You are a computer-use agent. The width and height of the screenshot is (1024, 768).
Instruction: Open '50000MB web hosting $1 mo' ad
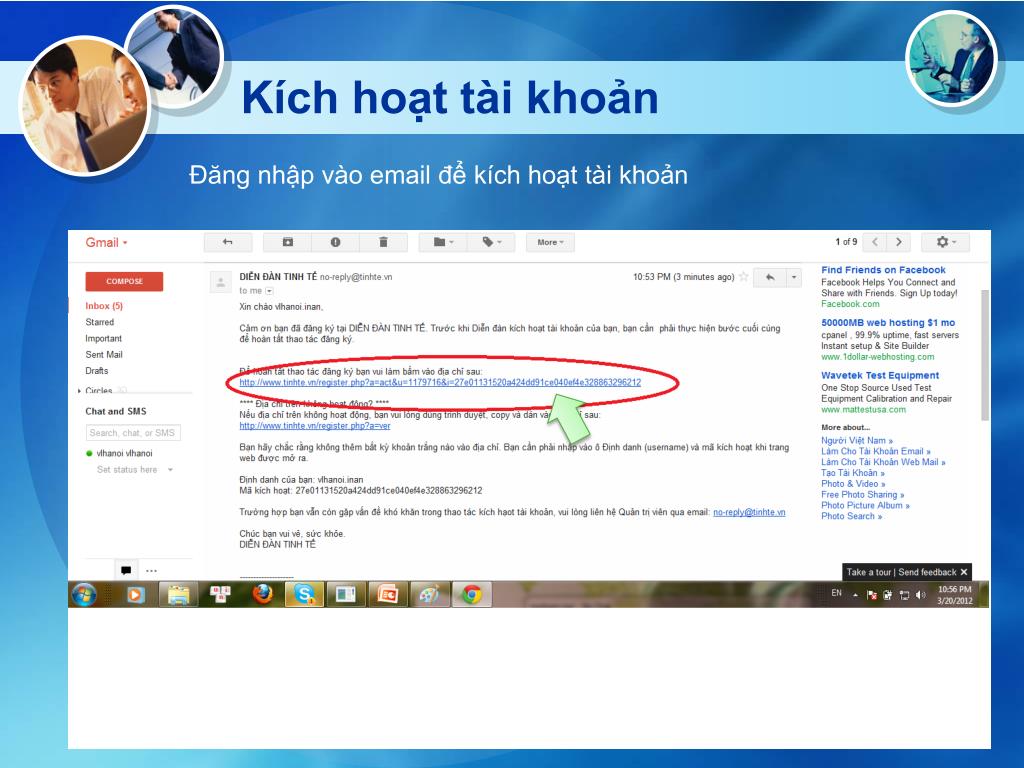click(x=888, y=323)
